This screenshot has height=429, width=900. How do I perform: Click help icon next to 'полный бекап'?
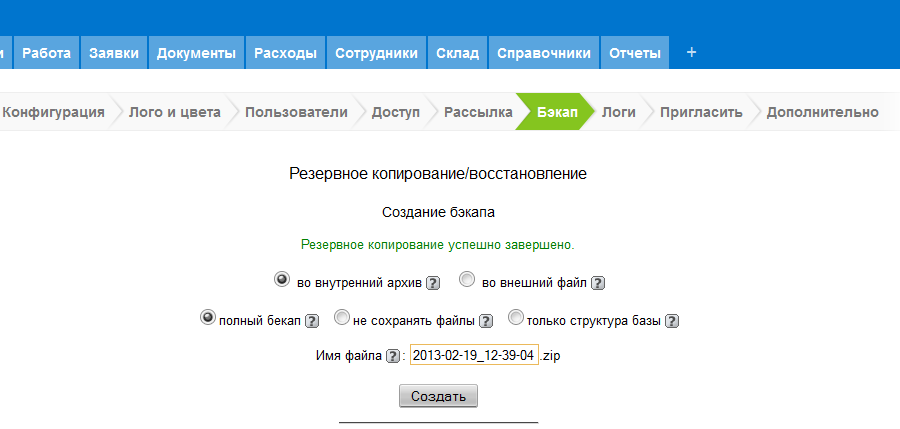point(312,321)
